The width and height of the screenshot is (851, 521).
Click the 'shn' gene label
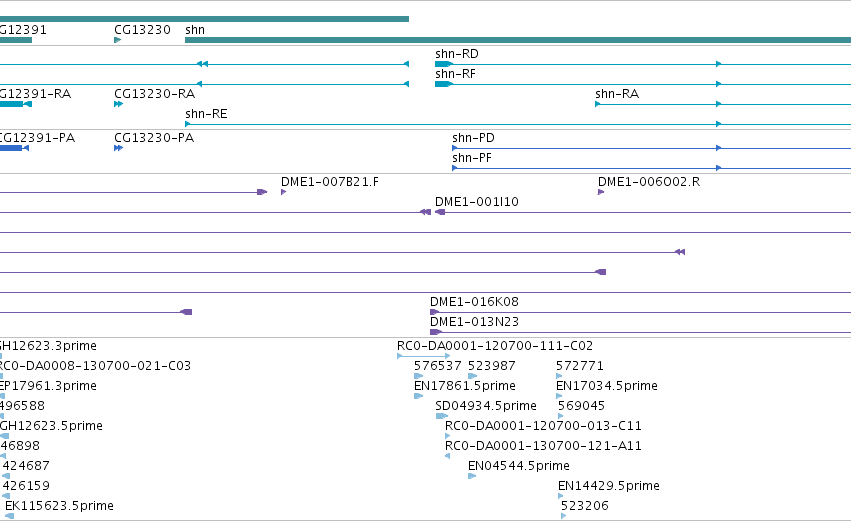pyautogui.click(x=195, y=30)
